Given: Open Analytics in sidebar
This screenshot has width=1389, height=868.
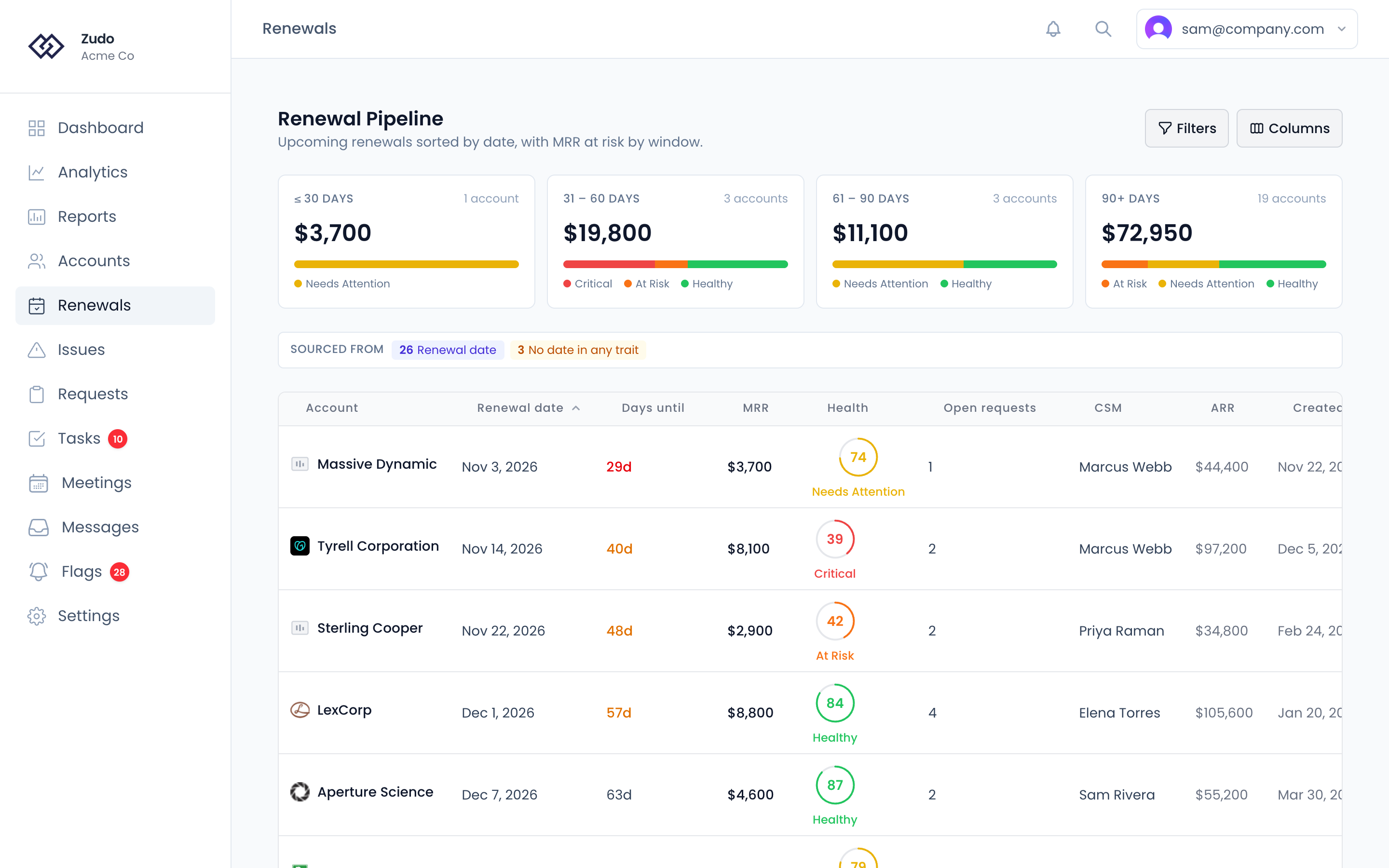Looking at the screenshot, I should 115,172.
